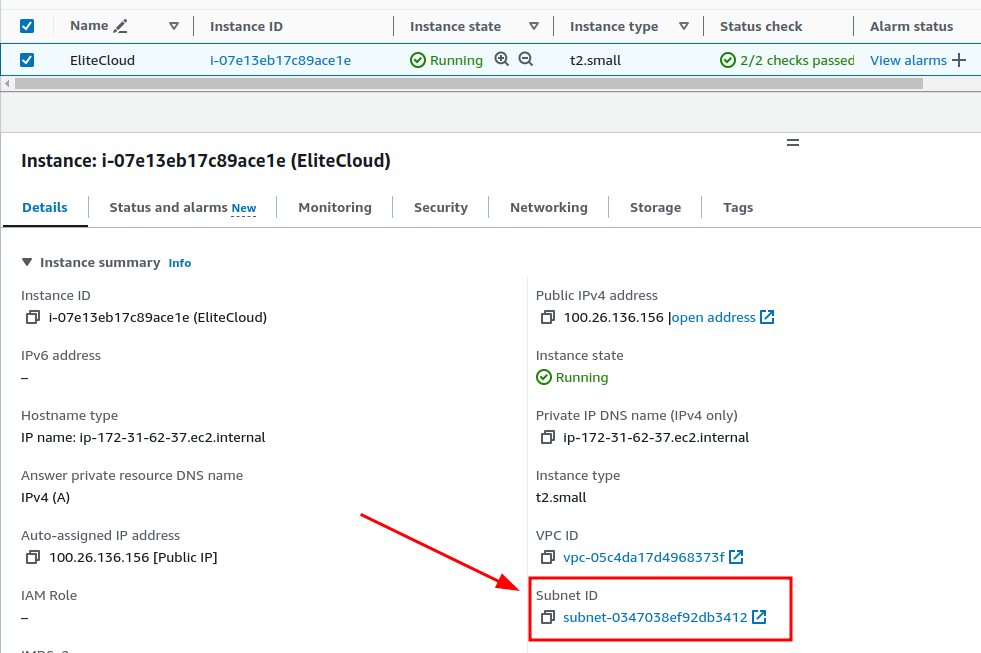Open the Tags tab
Screen dimensions: 981x653
pos(738,207)
